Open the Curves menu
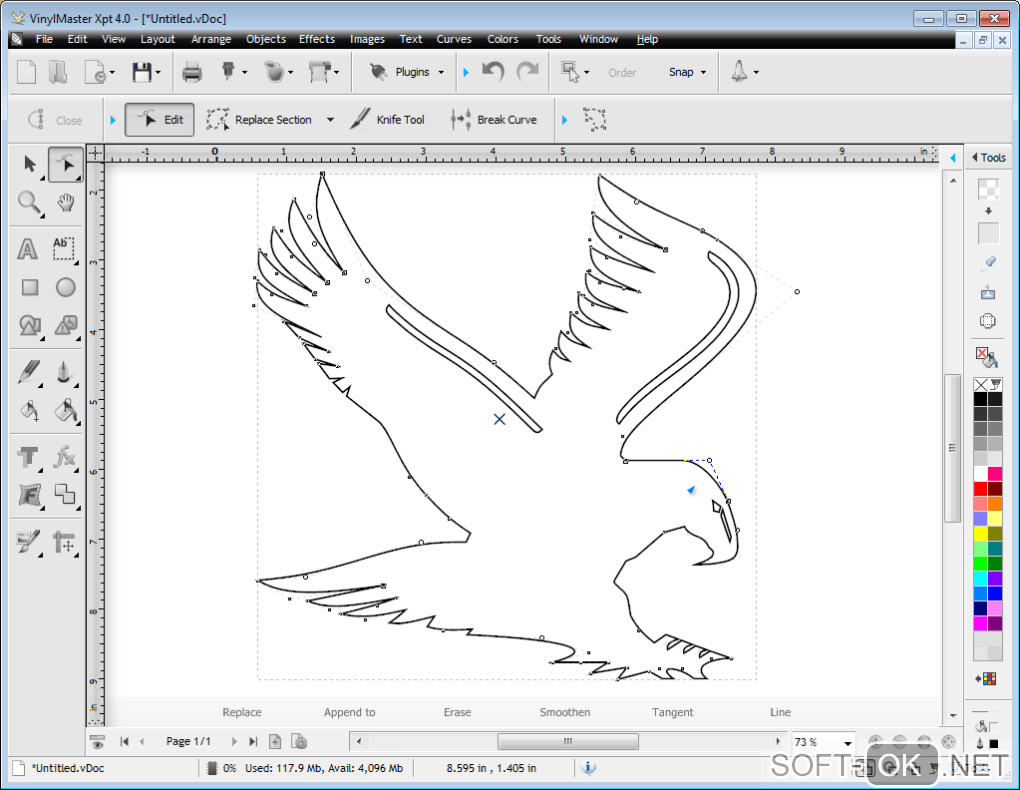Image resolution: width=1020 pixels, height=790 pixels. coord(454,39)
